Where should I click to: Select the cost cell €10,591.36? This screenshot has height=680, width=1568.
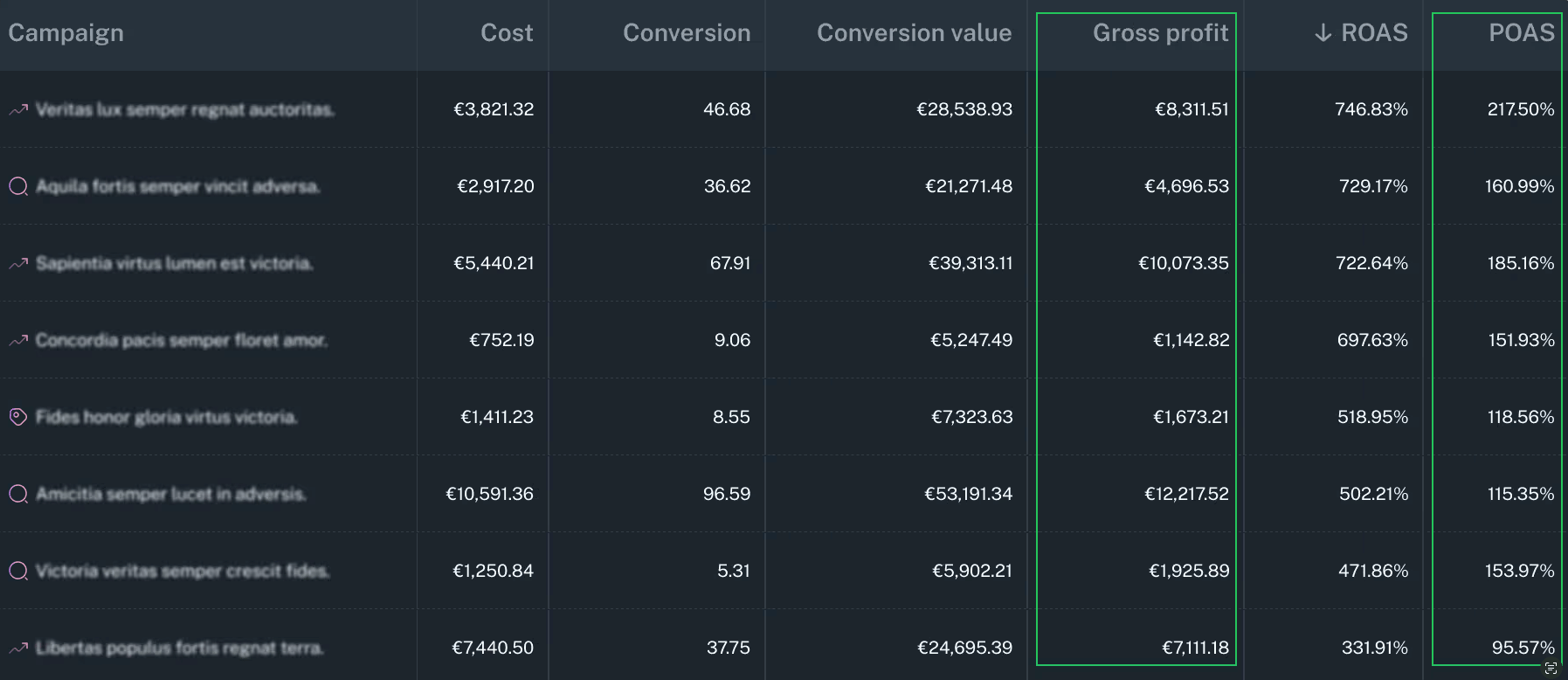point(489,494)
